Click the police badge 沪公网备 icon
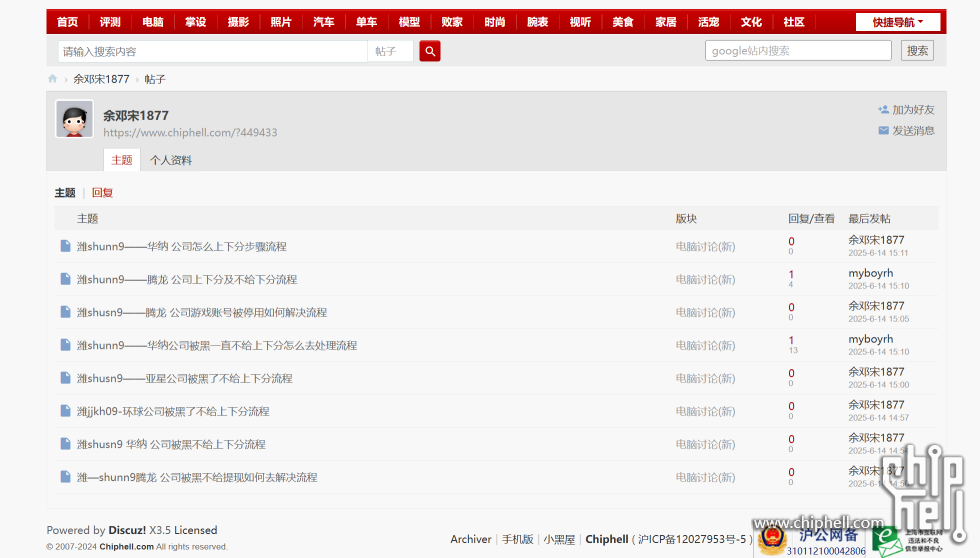This screenshot has height=558, width=980. point(772,540)
